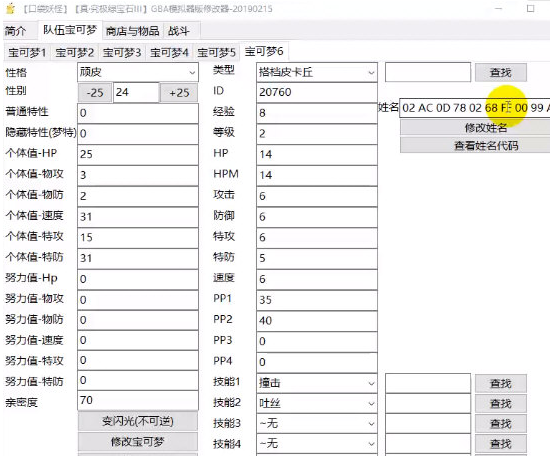Click the 查找 button for 技能3

pyautogui.click(x=501, y=424)
